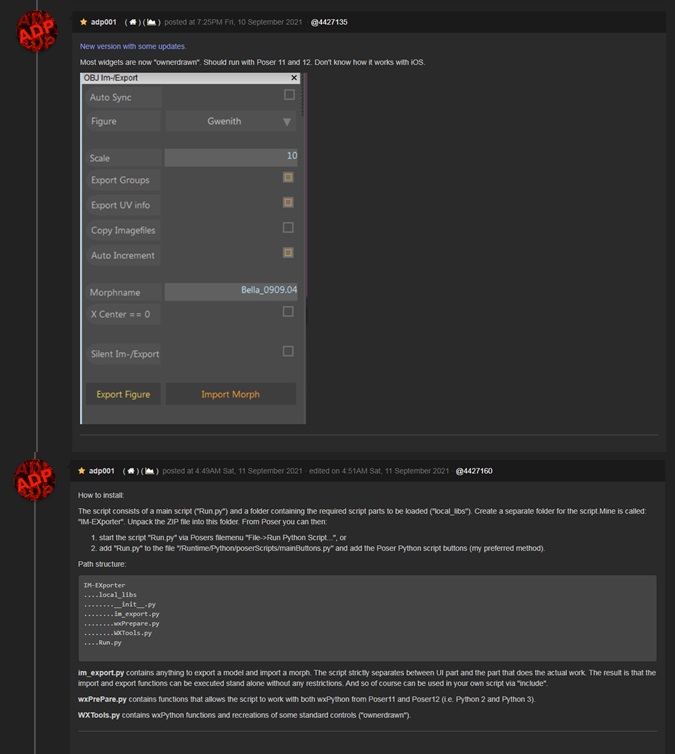
Task: Click the star icon beside adp001 in first post
Action: click(x=83, y=22)
